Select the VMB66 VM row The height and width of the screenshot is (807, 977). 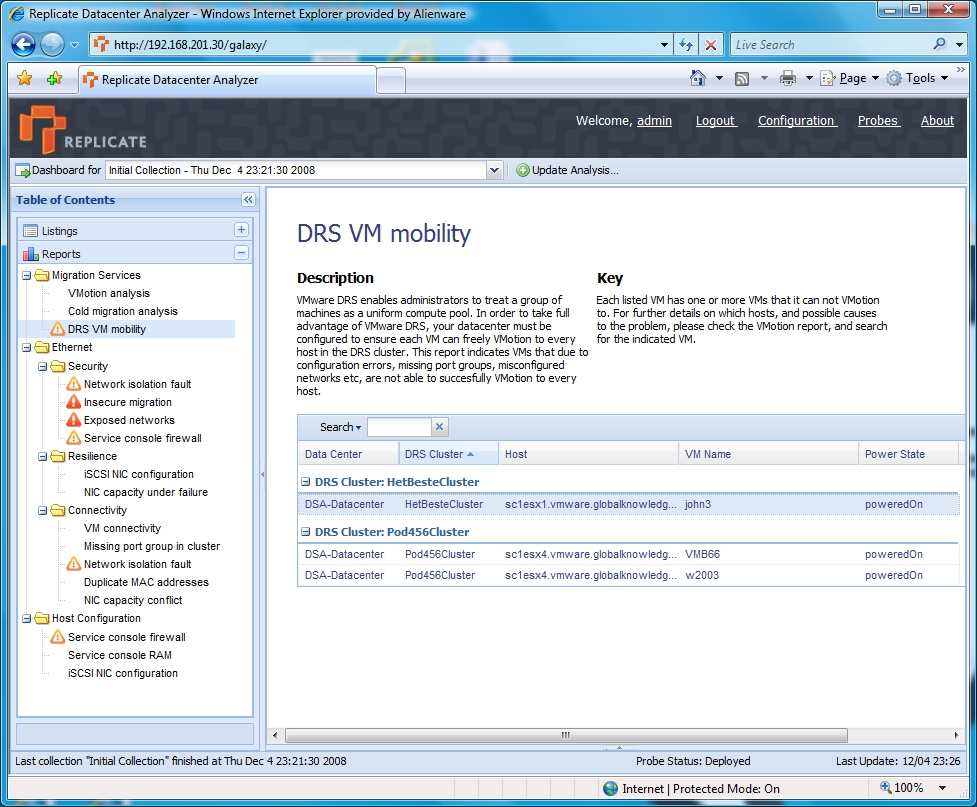point(629,554)
